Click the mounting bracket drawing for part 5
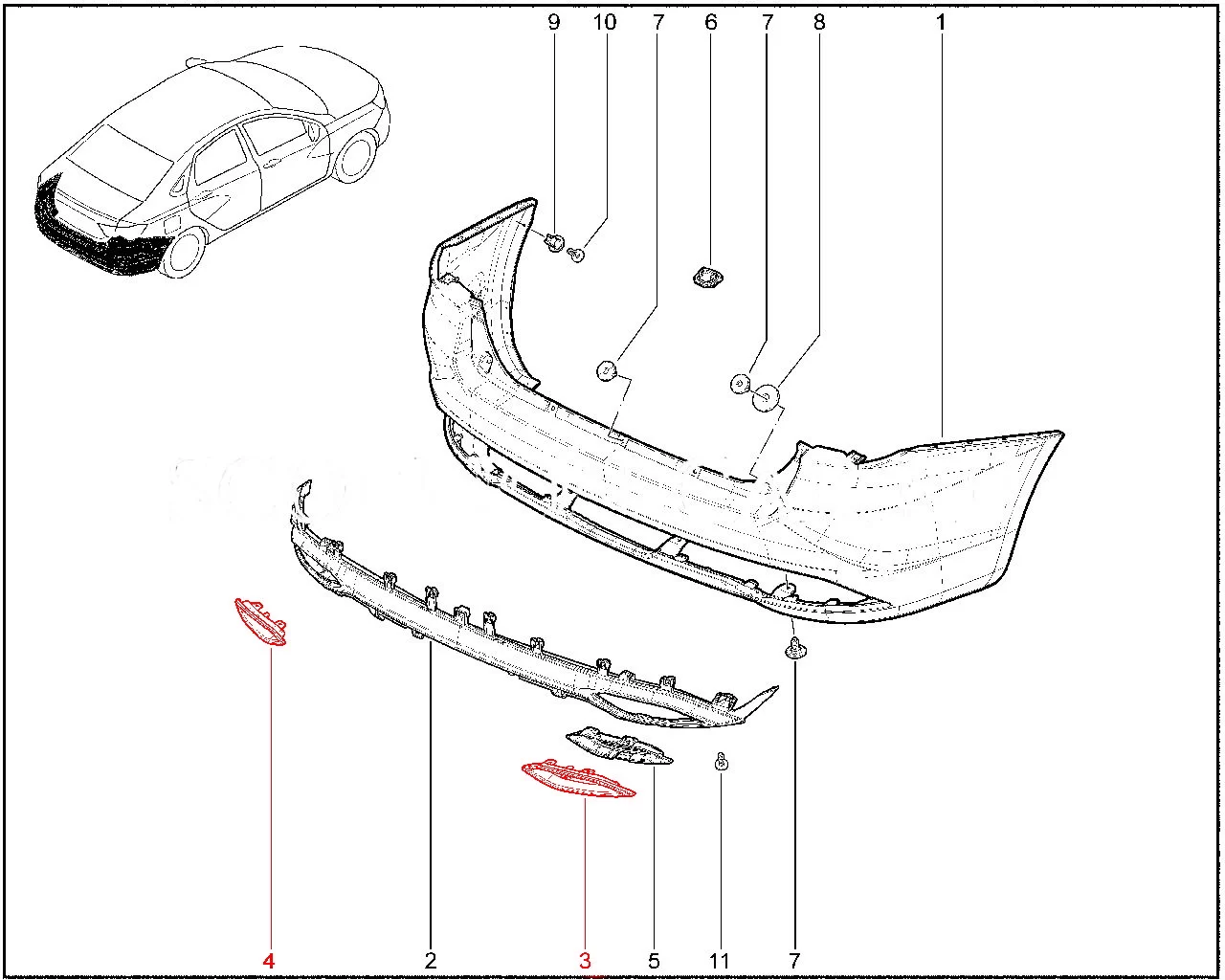The image size is (1225, 980). pos(619,746)
